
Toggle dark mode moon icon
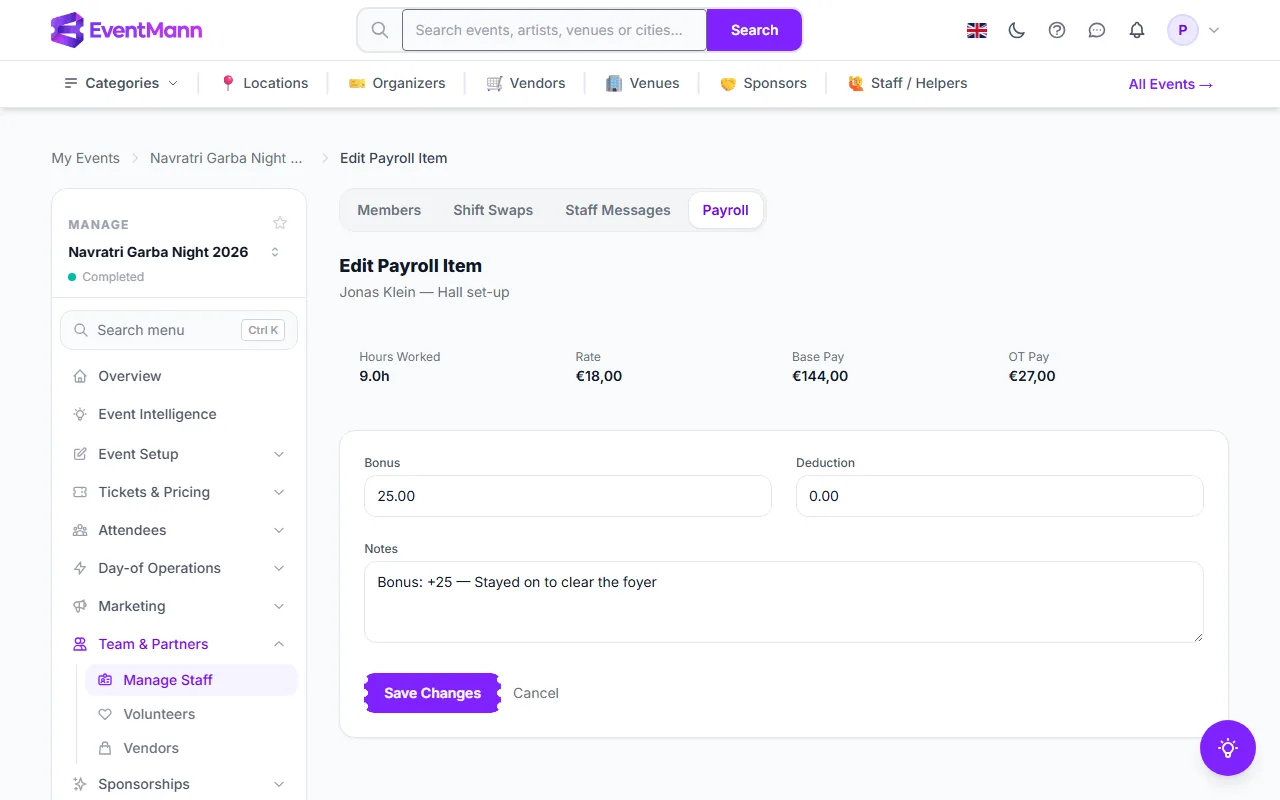point(1017,30)
